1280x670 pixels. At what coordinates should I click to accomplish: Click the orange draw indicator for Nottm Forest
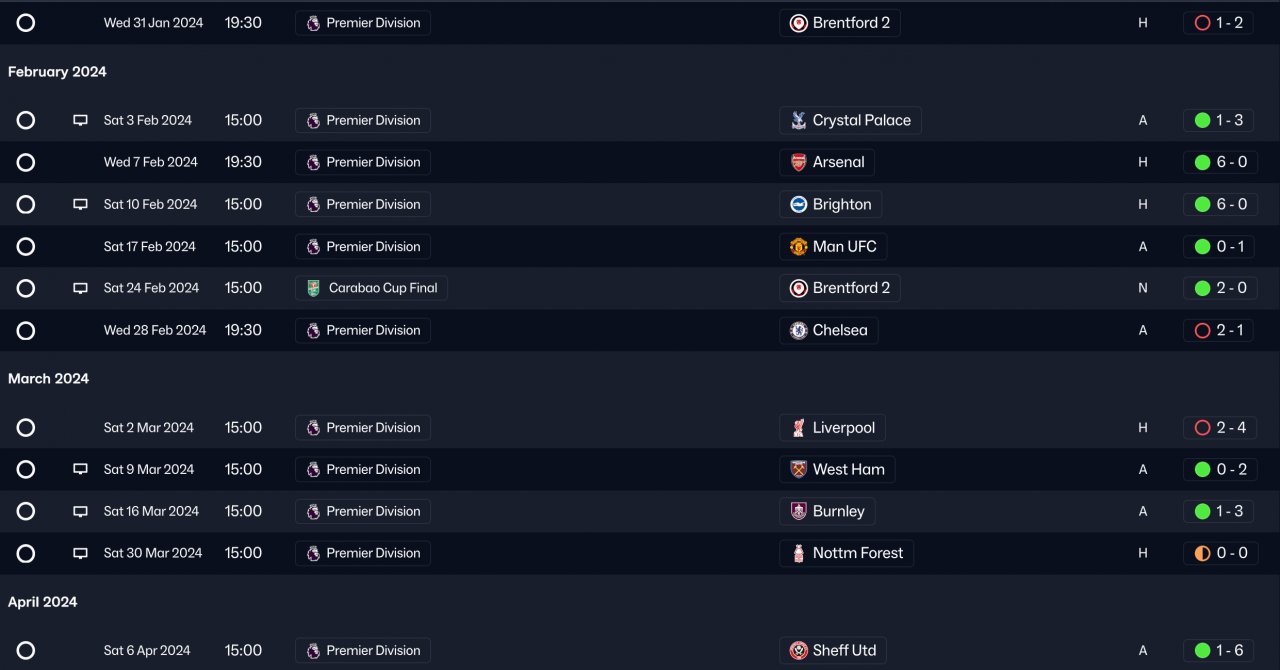[x=1202, y=553]
